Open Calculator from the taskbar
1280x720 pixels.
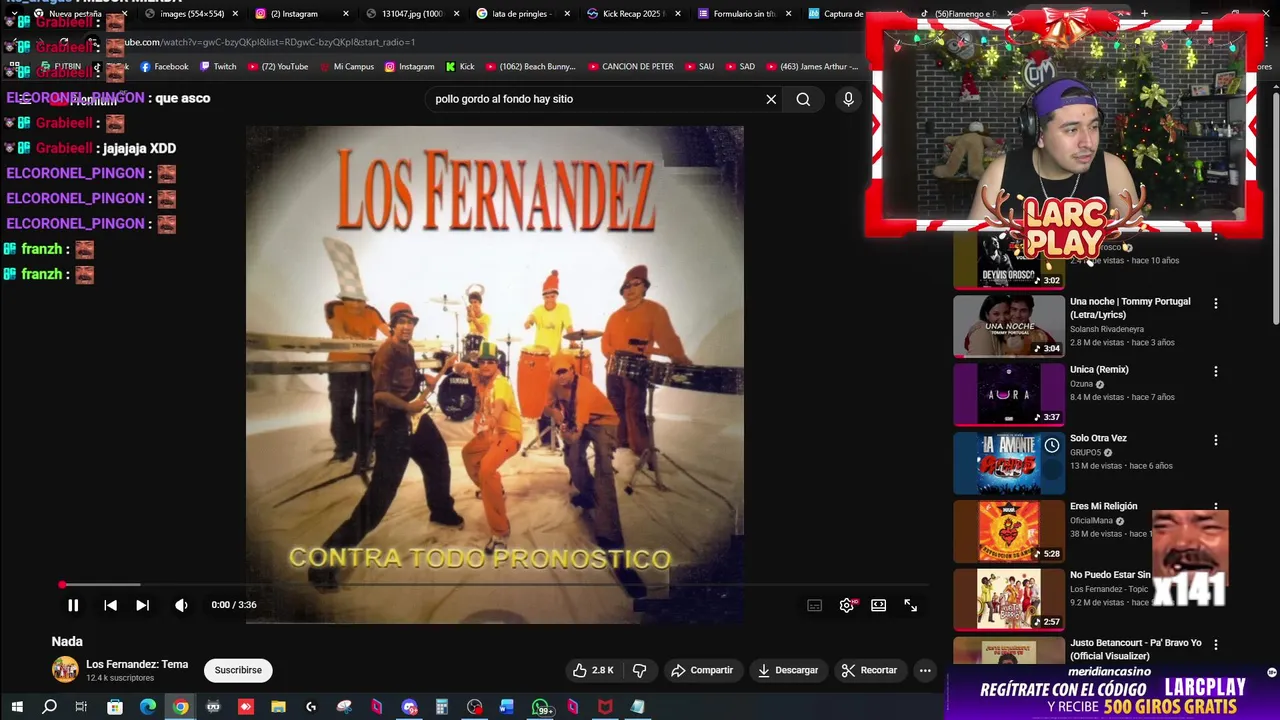(x=441, y=707)
